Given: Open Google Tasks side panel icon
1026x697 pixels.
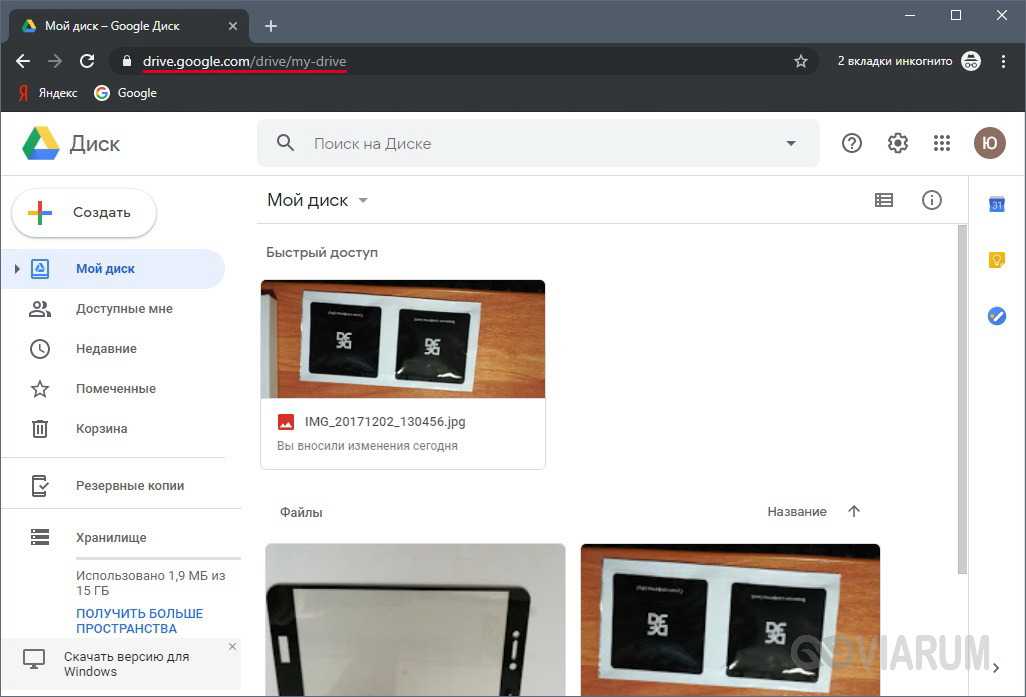Looking at the screenshot, I should (x=996, y=316).
